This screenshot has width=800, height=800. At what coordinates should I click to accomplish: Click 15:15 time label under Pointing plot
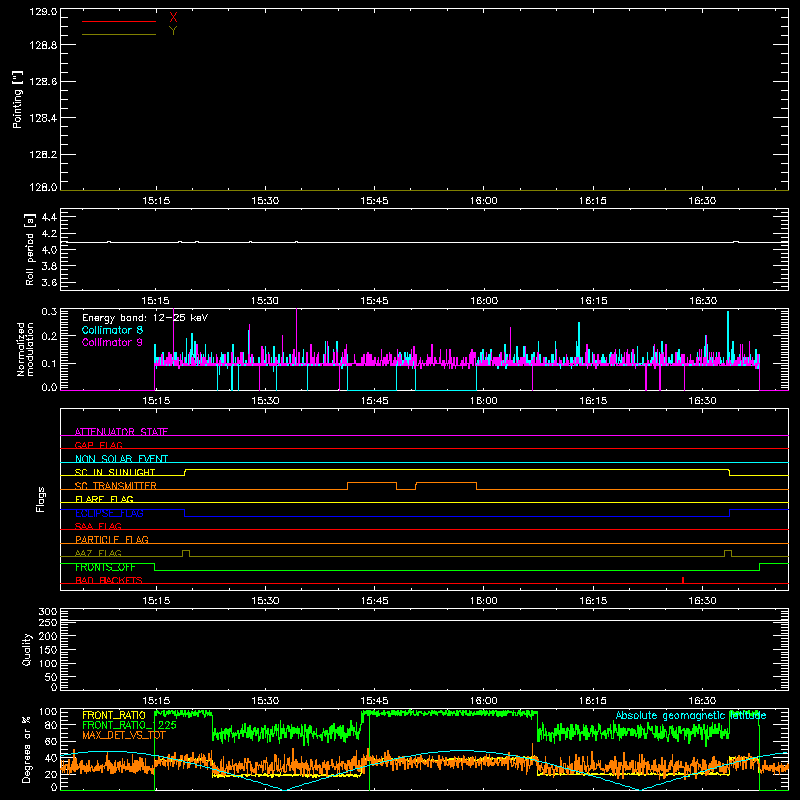tap(156, 201)
